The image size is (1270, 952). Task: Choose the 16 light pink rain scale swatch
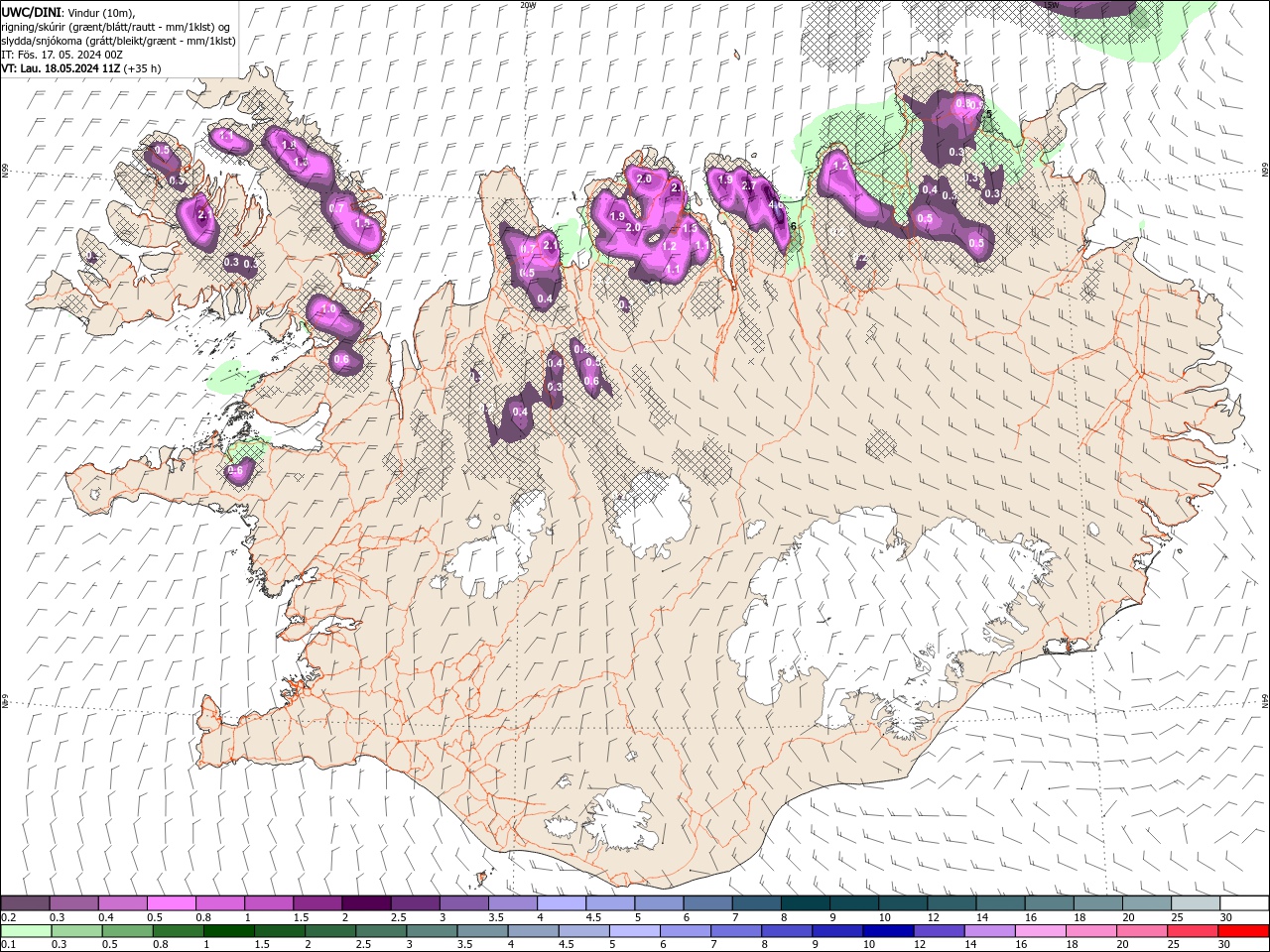point(1041,930)
